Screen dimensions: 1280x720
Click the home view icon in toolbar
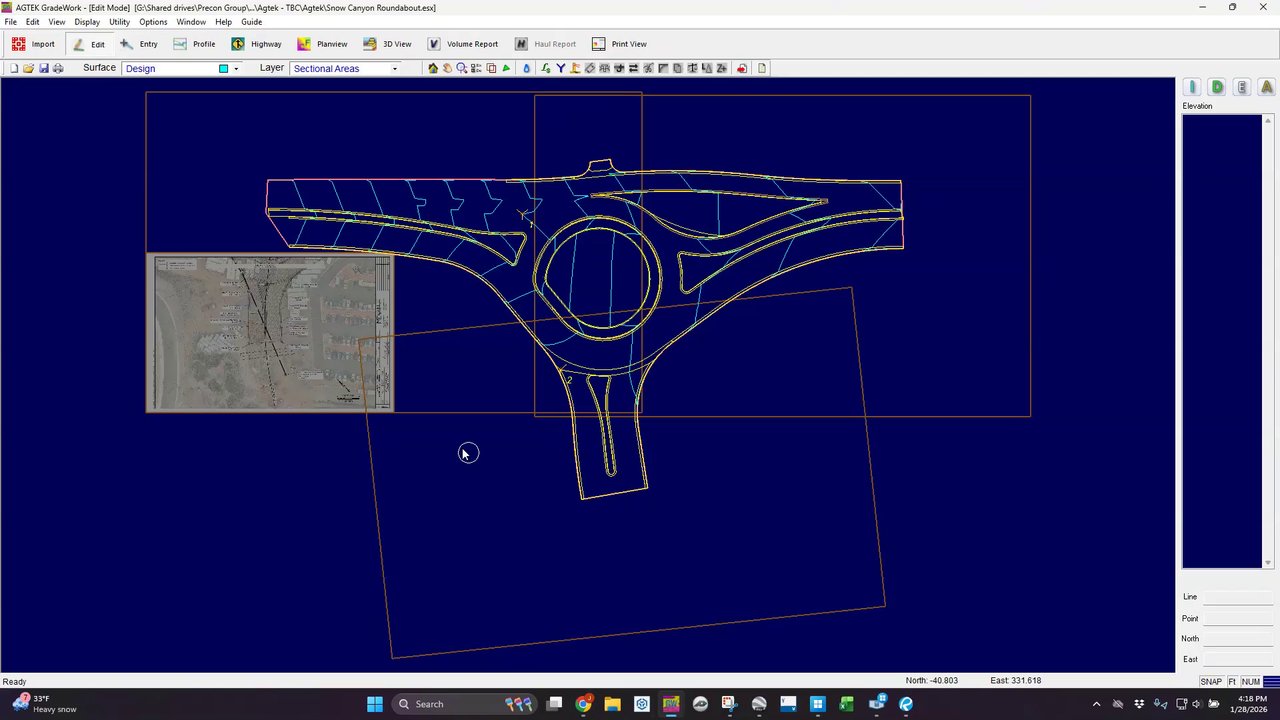(433, 68)
